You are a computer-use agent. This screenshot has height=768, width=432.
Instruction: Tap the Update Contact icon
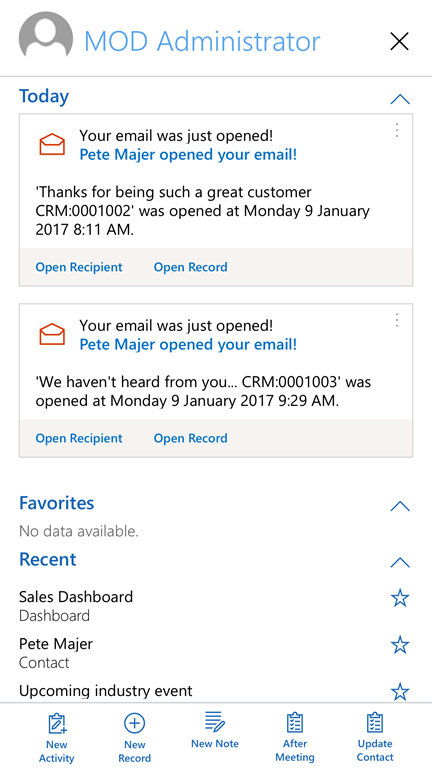click(375, 722)
